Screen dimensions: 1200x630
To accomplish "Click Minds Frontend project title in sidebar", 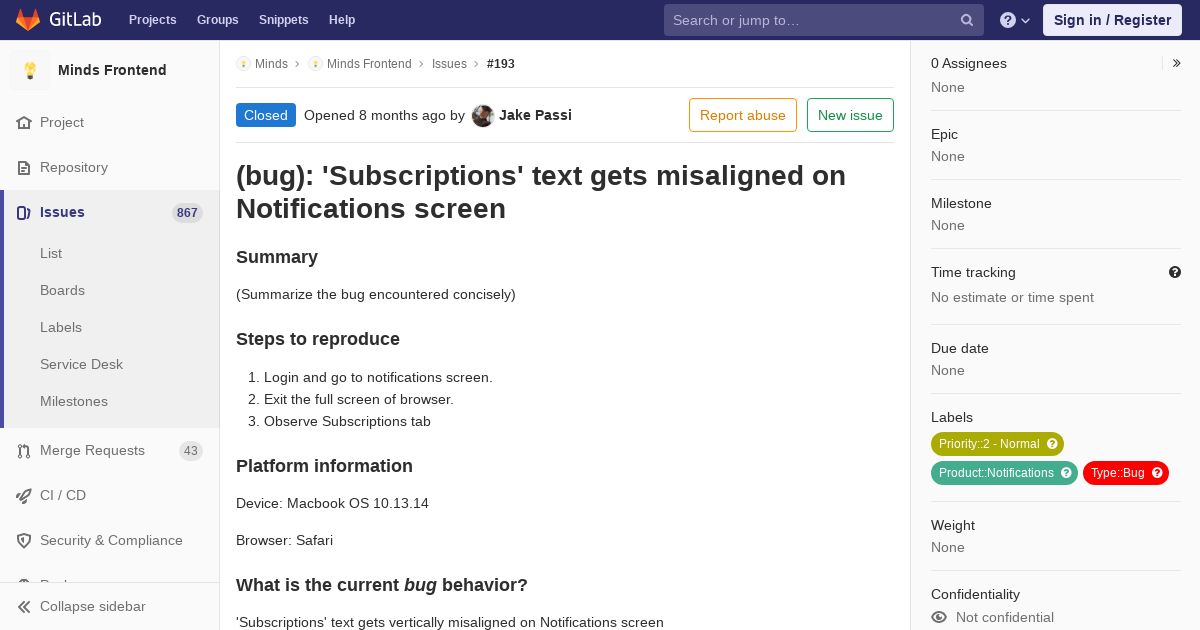I will [x=112, y=70].
